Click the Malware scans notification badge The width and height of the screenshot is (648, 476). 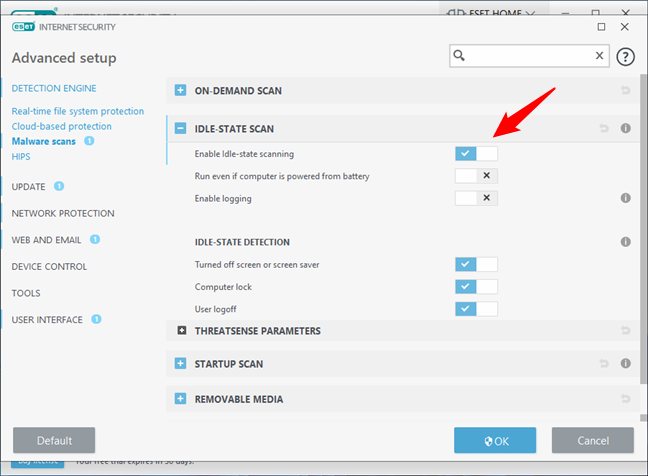[89, 141]
